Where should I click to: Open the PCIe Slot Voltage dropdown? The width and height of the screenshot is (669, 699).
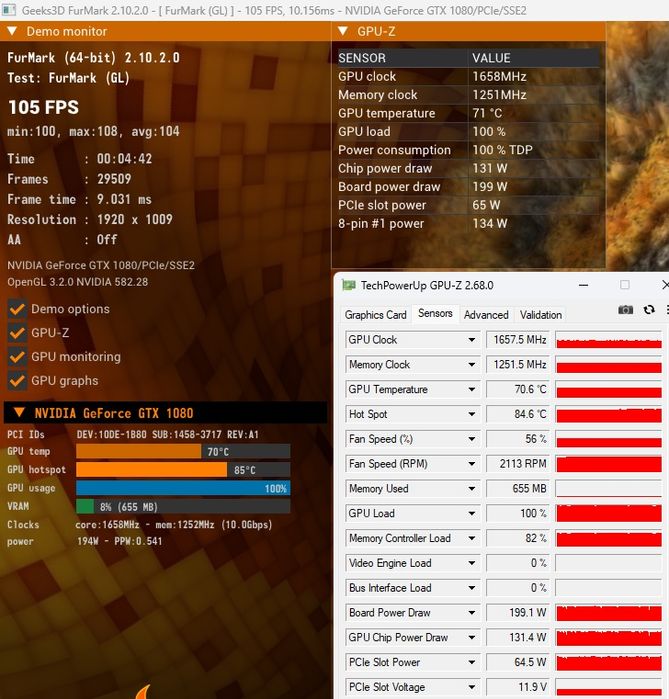click(x=472, y=687)
